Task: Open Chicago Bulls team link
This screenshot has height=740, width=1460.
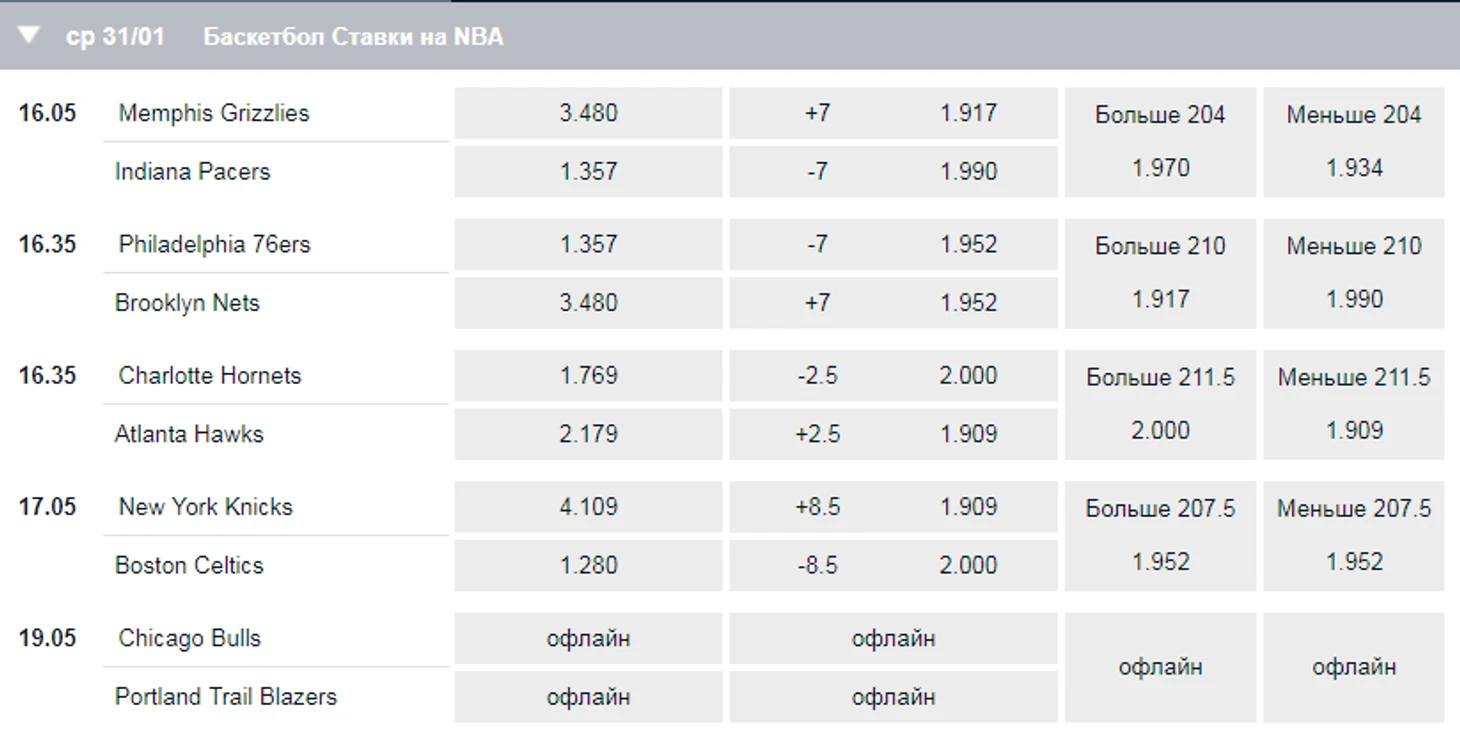Action: coord(189,638)
